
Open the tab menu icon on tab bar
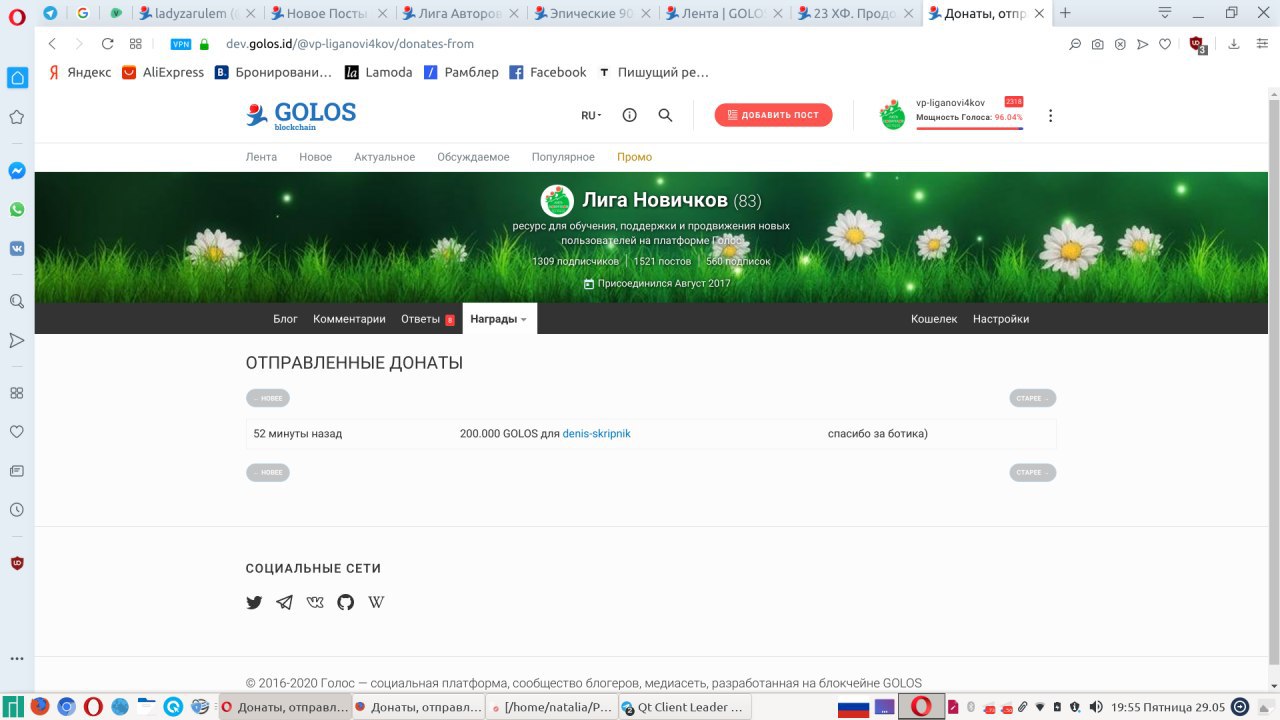(x=1165, y=13)
